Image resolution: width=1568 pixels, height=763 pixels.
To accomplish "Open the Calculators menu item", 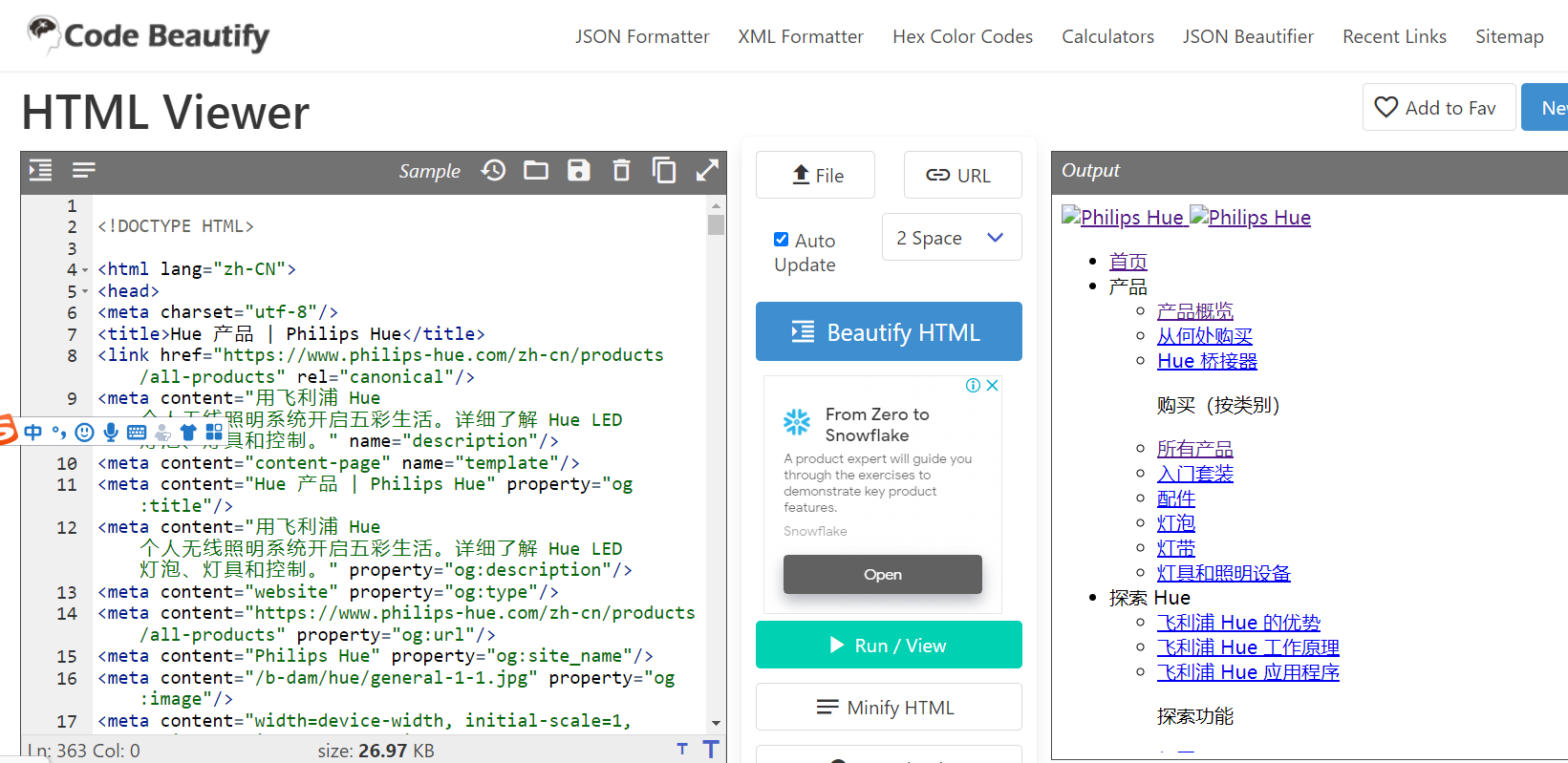I will click(x=1107, y=36).
